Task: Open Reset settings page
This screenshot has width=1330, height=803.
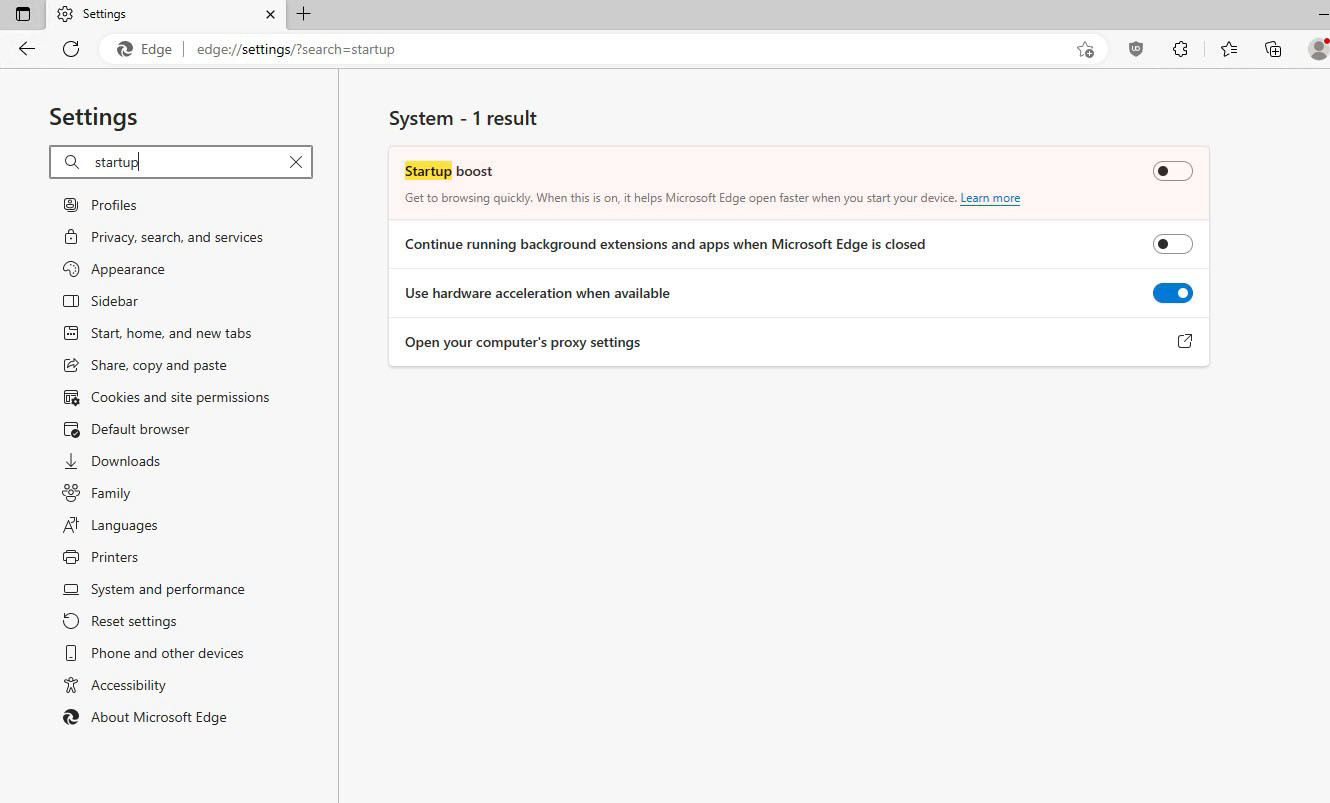Action: coord(134,621)
